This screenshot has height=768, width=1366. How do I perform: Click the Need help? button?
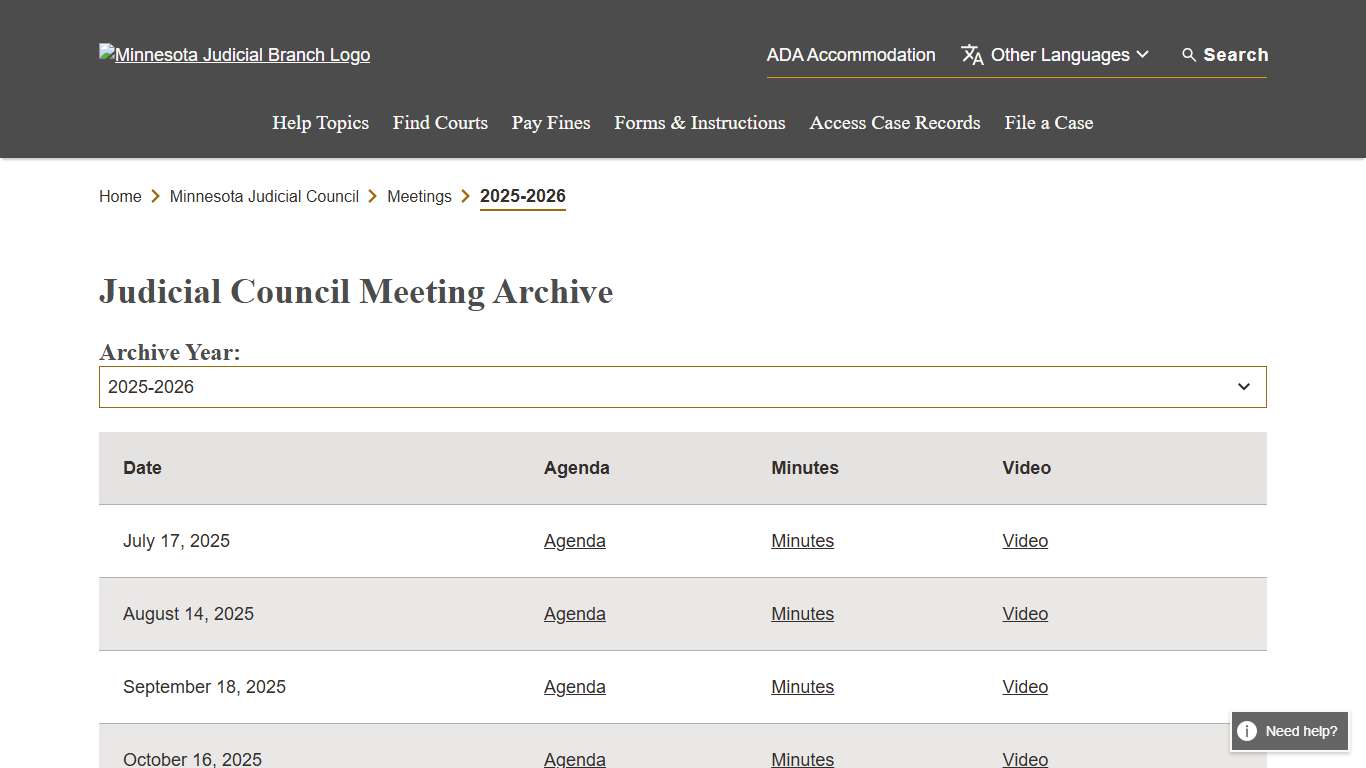coord(1300,731)
